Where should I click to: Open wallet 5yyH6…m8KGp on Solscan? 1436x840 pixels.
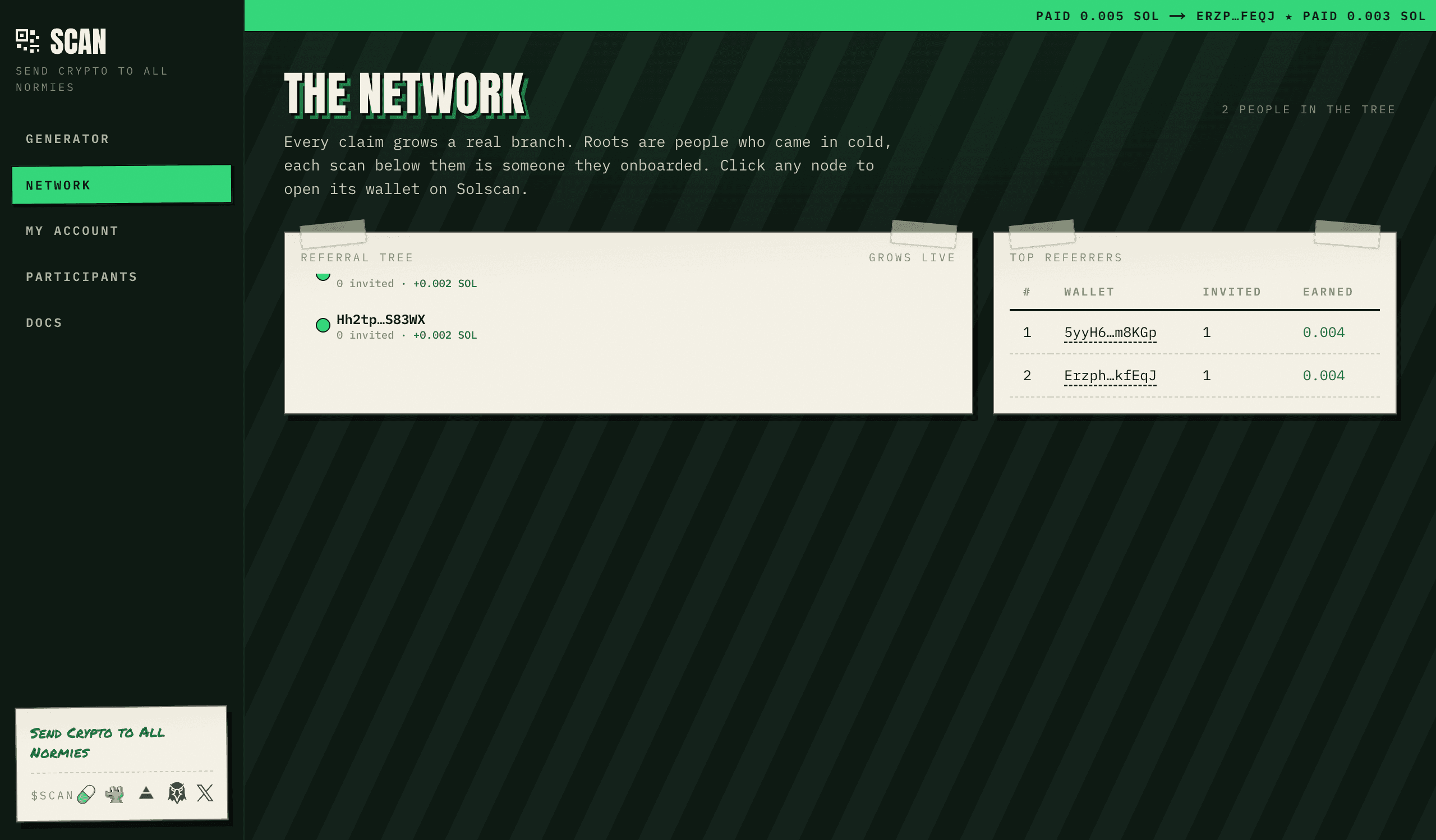(x=1110, y=333)
